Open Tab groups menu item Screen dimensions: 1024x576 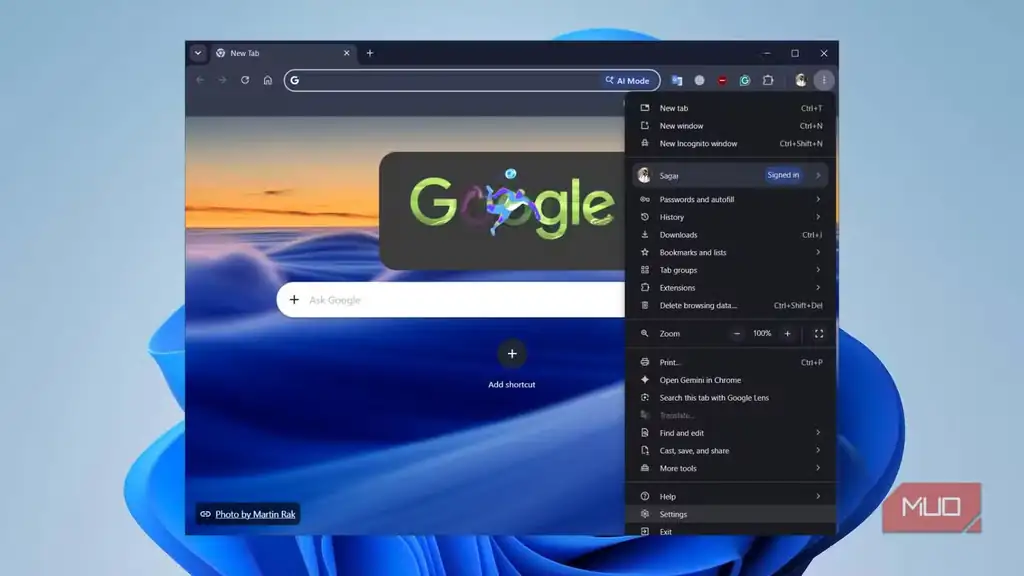point(730,270)
